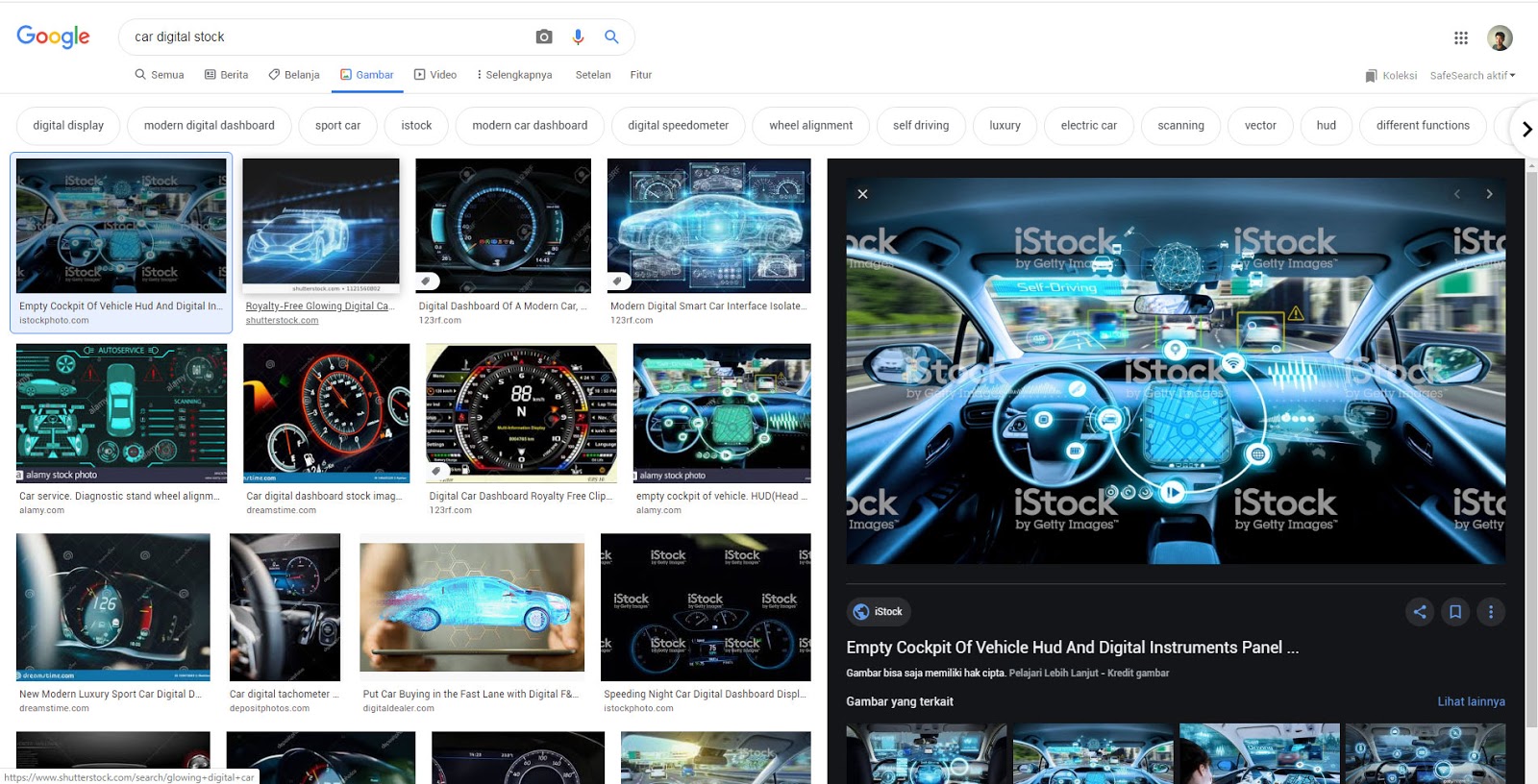The width and height of the screenshot is (1538, 784).
Task: Open first related image in preview panel
Action: click(x=927, y=754)
